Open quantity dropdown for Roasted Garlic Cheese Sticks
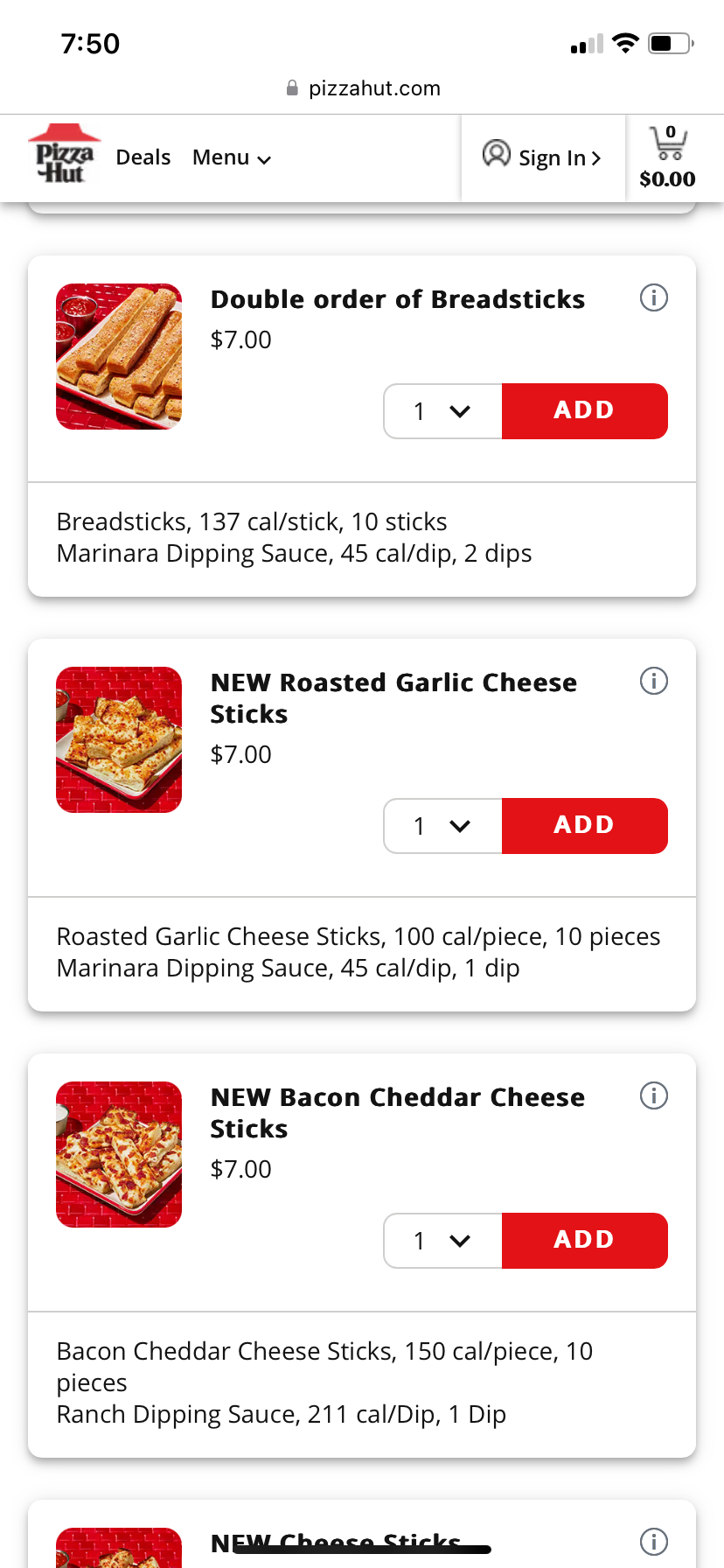 [442, 826]
